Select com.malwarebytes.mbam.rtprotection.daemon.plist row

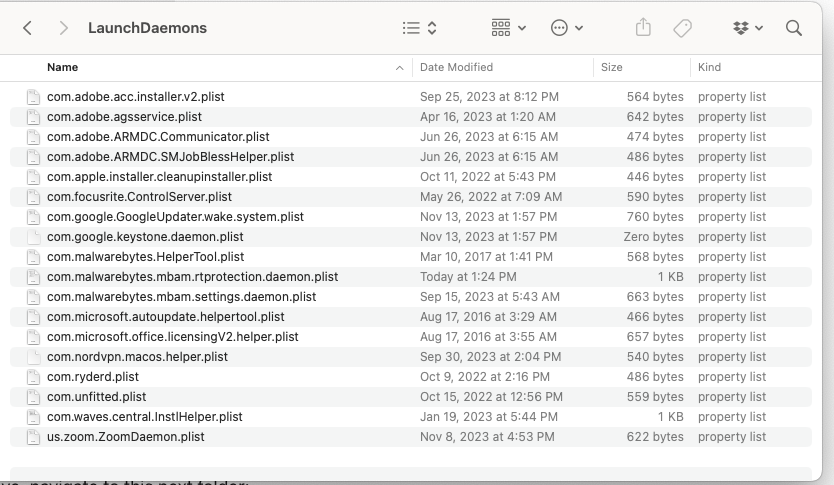tap(192, 277)
